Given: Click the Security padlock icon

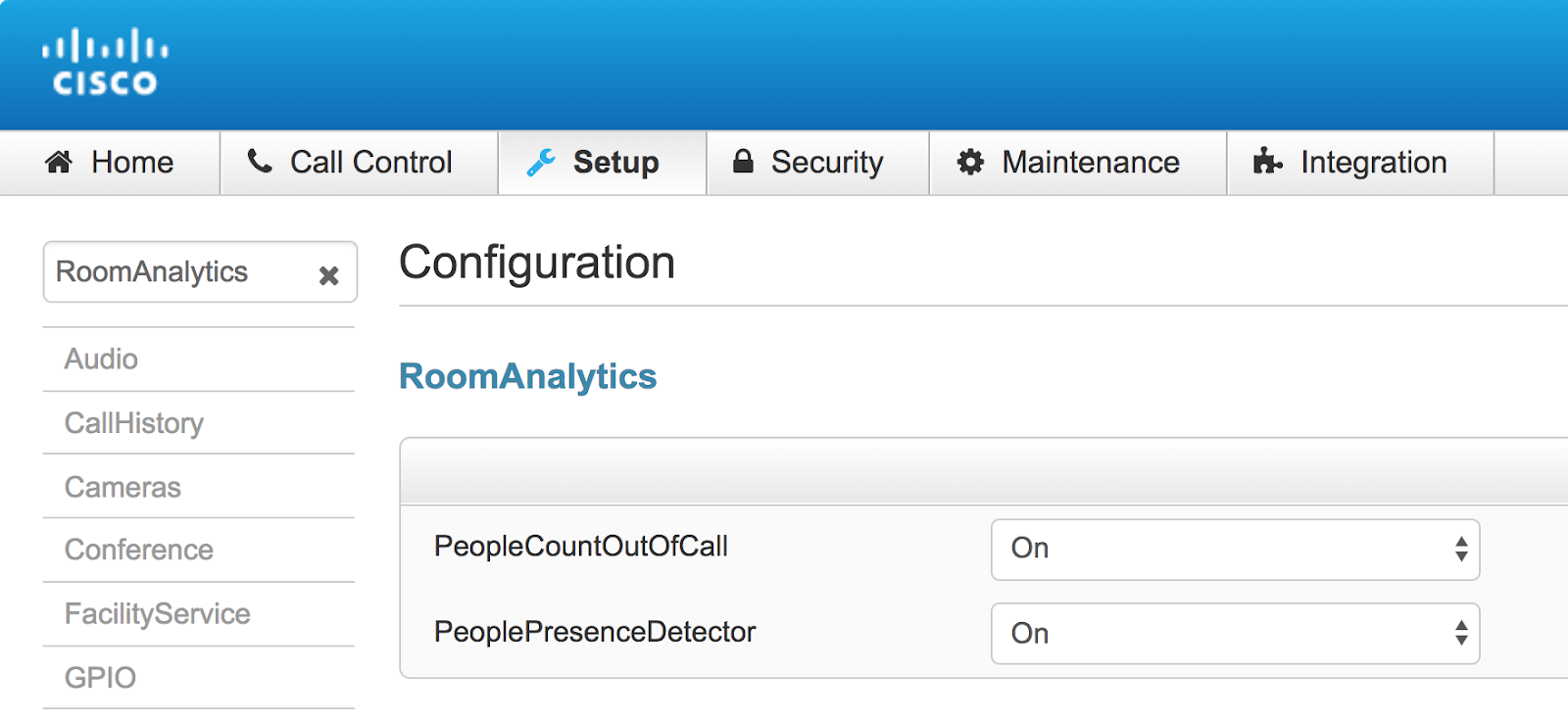Looking at the screenshot, I should point(744,161).
